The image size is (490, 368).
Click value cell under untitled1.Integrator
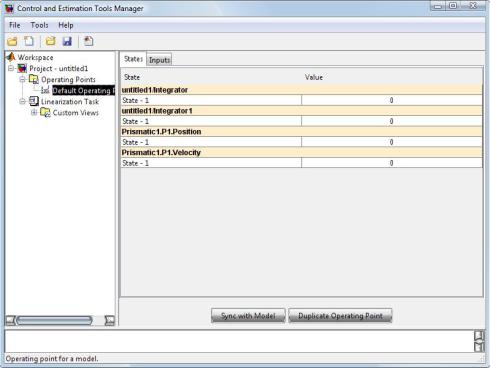click(392, 100)
